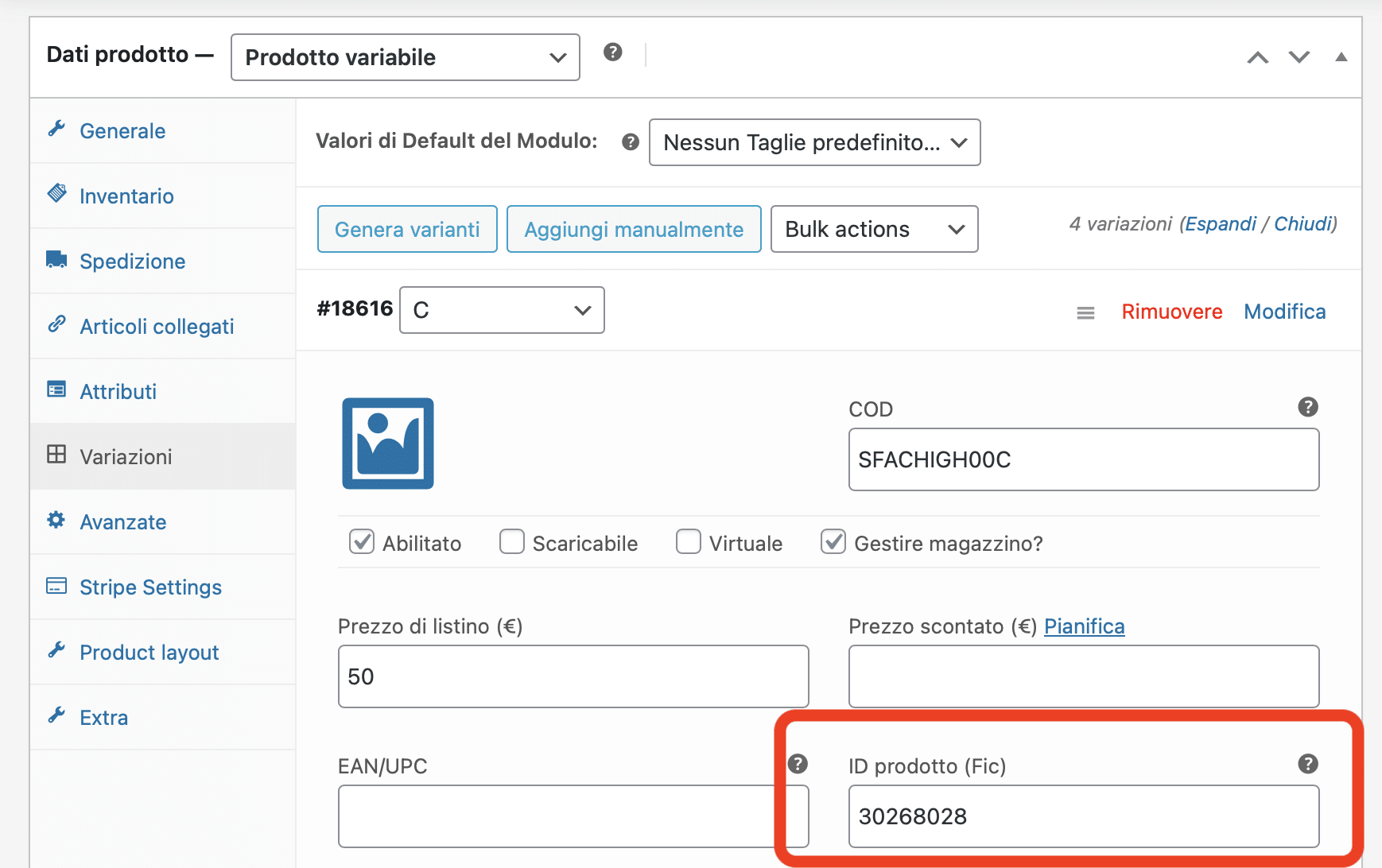Open the Prodotto variabile type dropdown

tap(405, 57)
